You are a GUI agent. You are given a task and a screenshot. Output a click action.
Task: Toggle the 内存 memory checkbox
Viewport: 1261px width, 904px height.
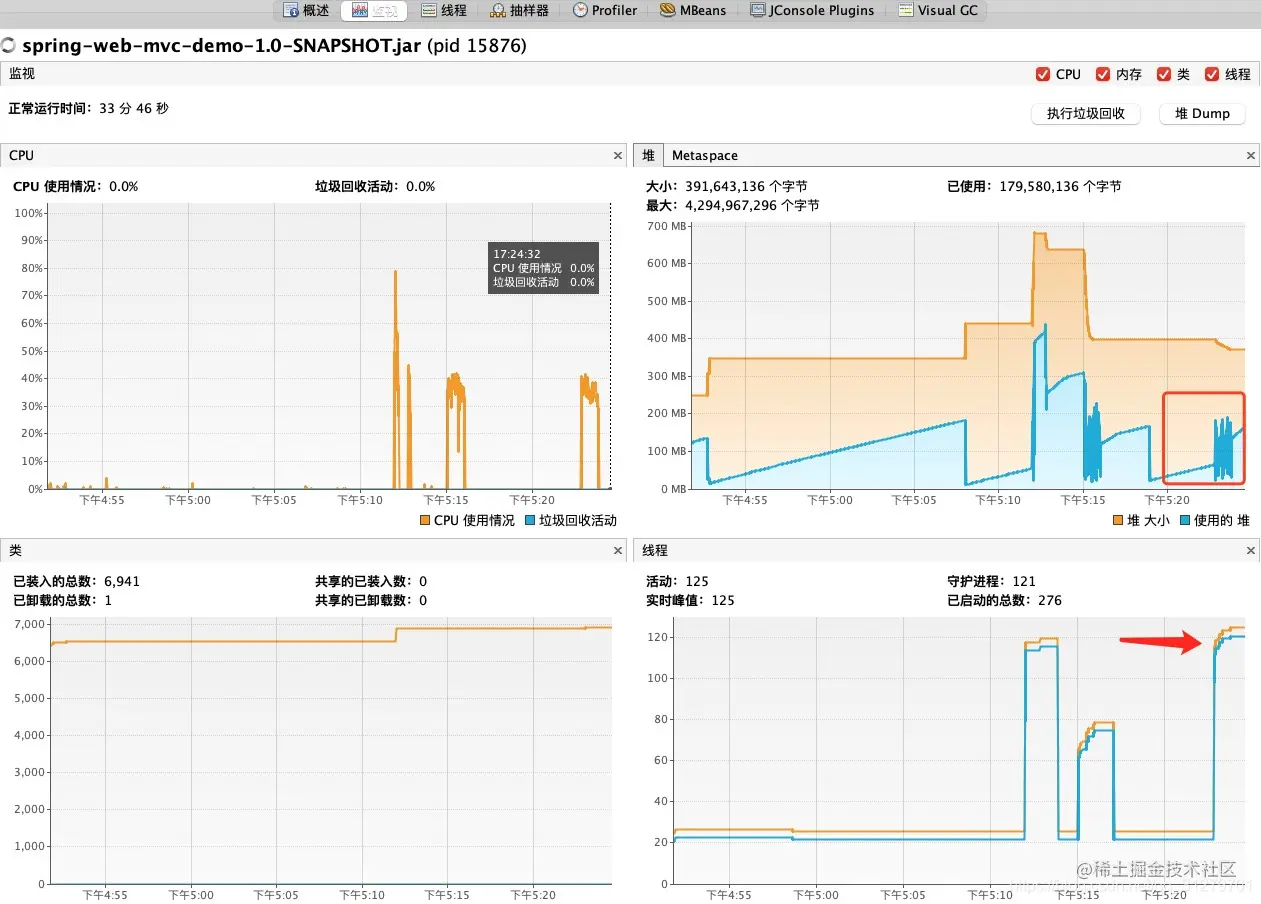pos(1103,74)
